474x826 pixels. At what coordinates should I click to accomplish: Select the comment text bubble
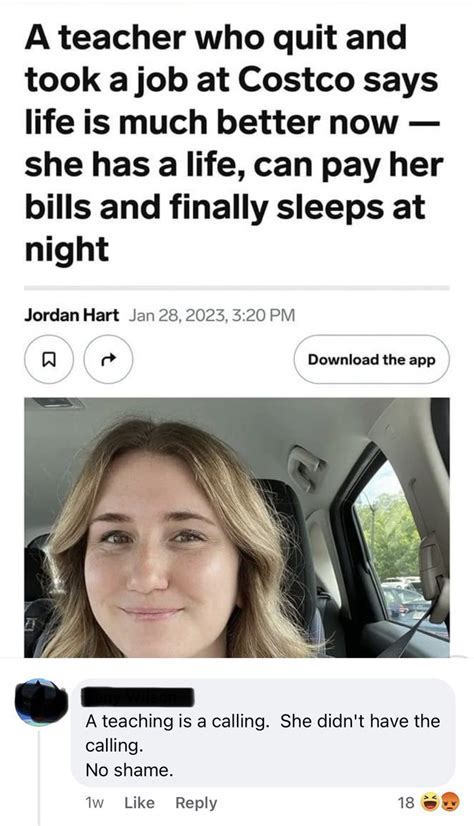point(263,732)
